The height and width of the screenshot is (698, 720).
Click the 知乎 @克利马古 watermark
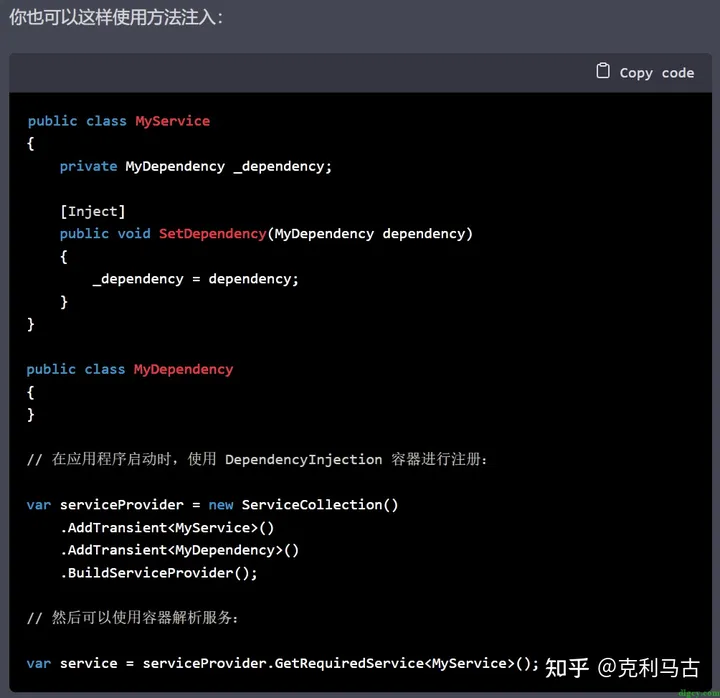pyautogui.click(x=621, y=667)
